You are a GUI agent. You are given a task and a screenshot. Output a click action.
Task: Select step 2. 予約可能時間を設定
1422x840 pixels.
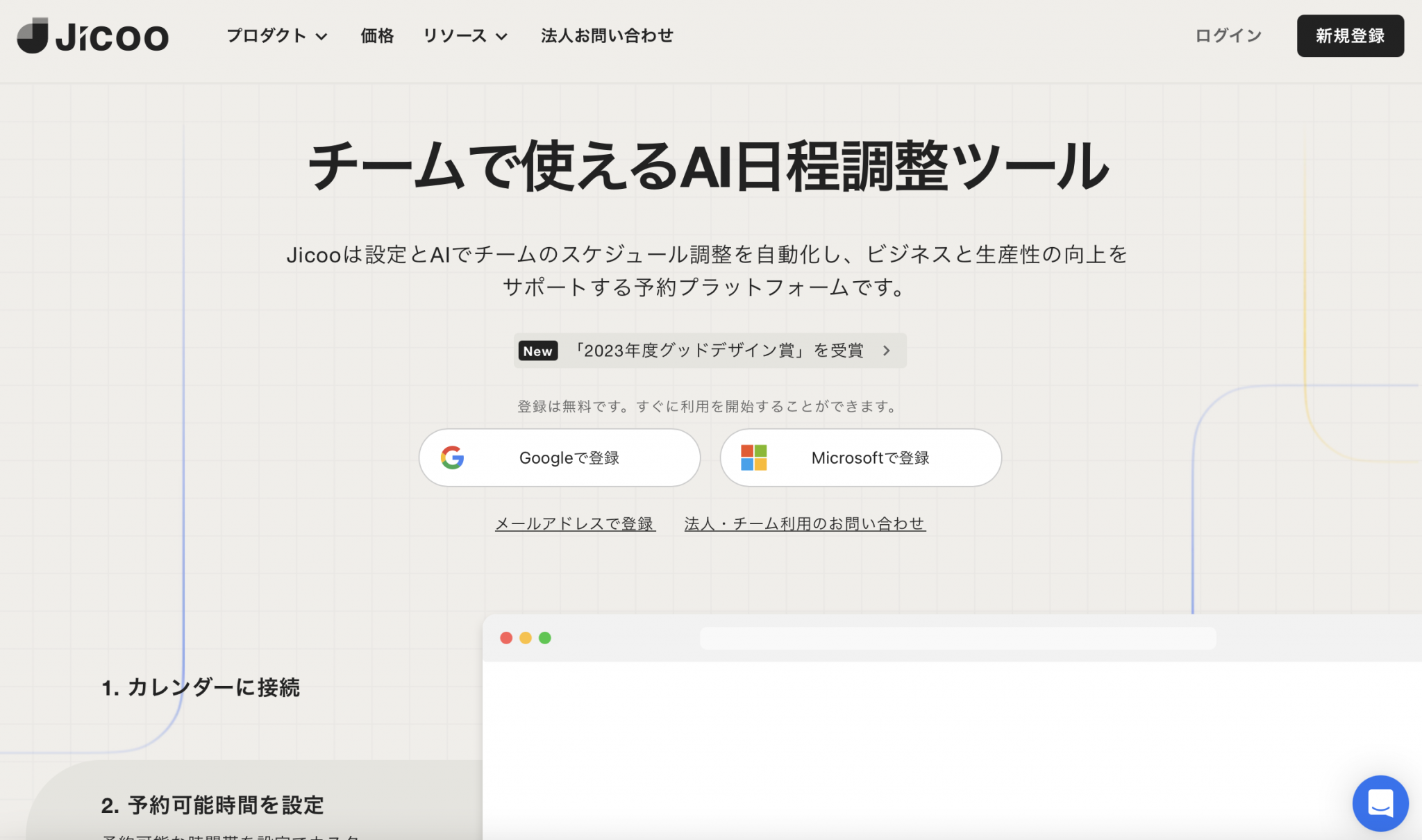point(212,805)
